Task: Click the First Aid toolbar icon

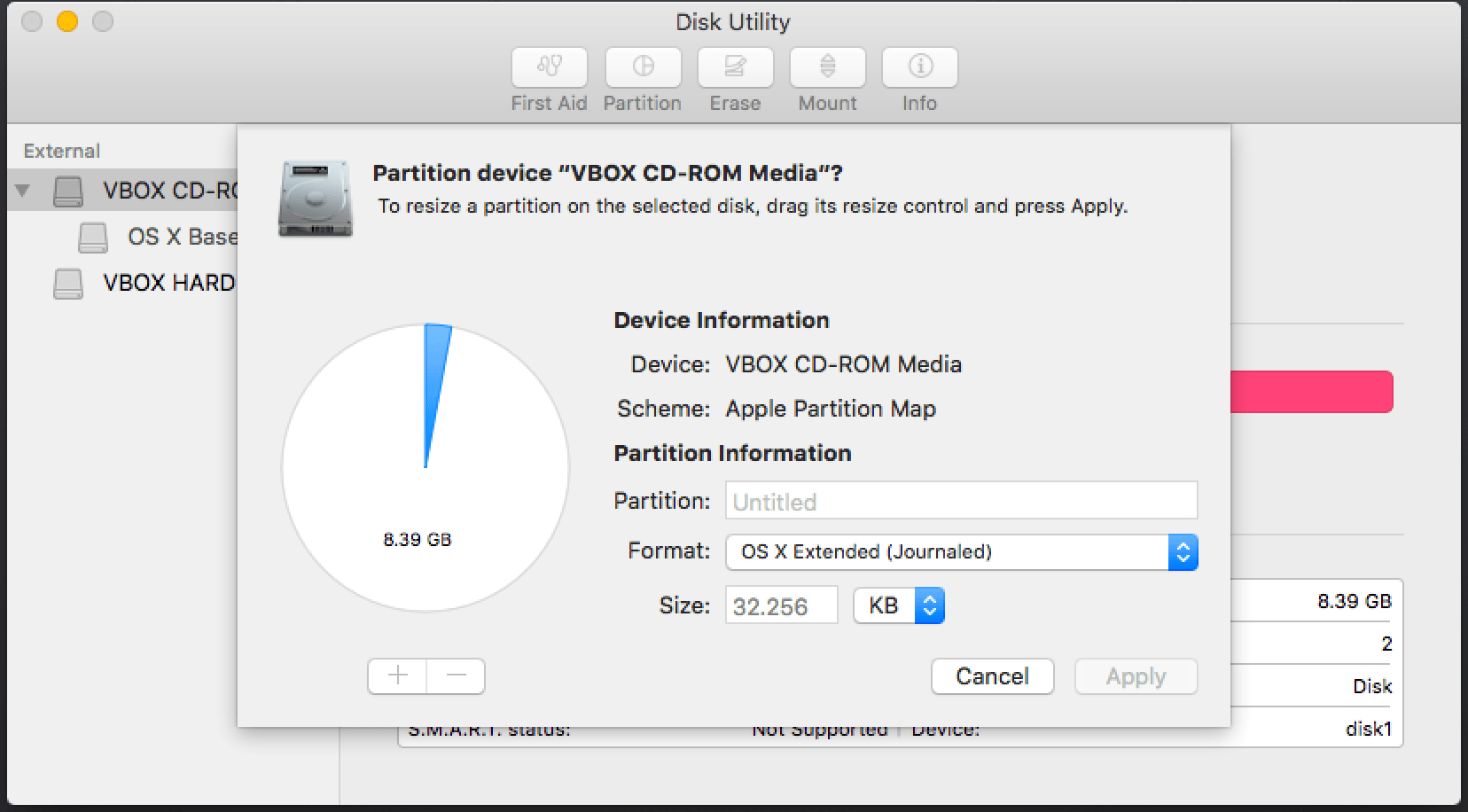Action: tap(550, 67)
